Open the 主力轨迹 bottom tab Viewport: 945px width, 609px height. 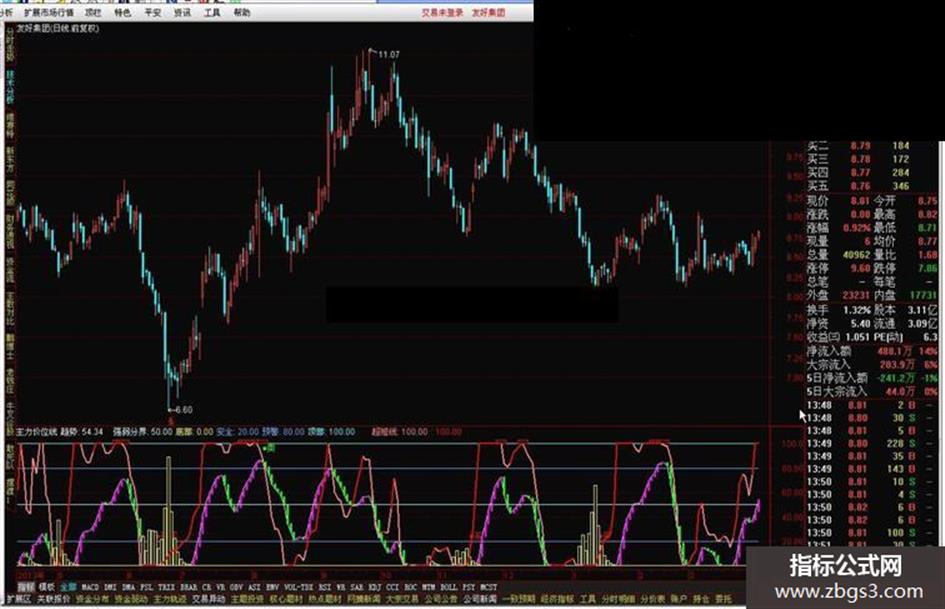coord(170,599)
